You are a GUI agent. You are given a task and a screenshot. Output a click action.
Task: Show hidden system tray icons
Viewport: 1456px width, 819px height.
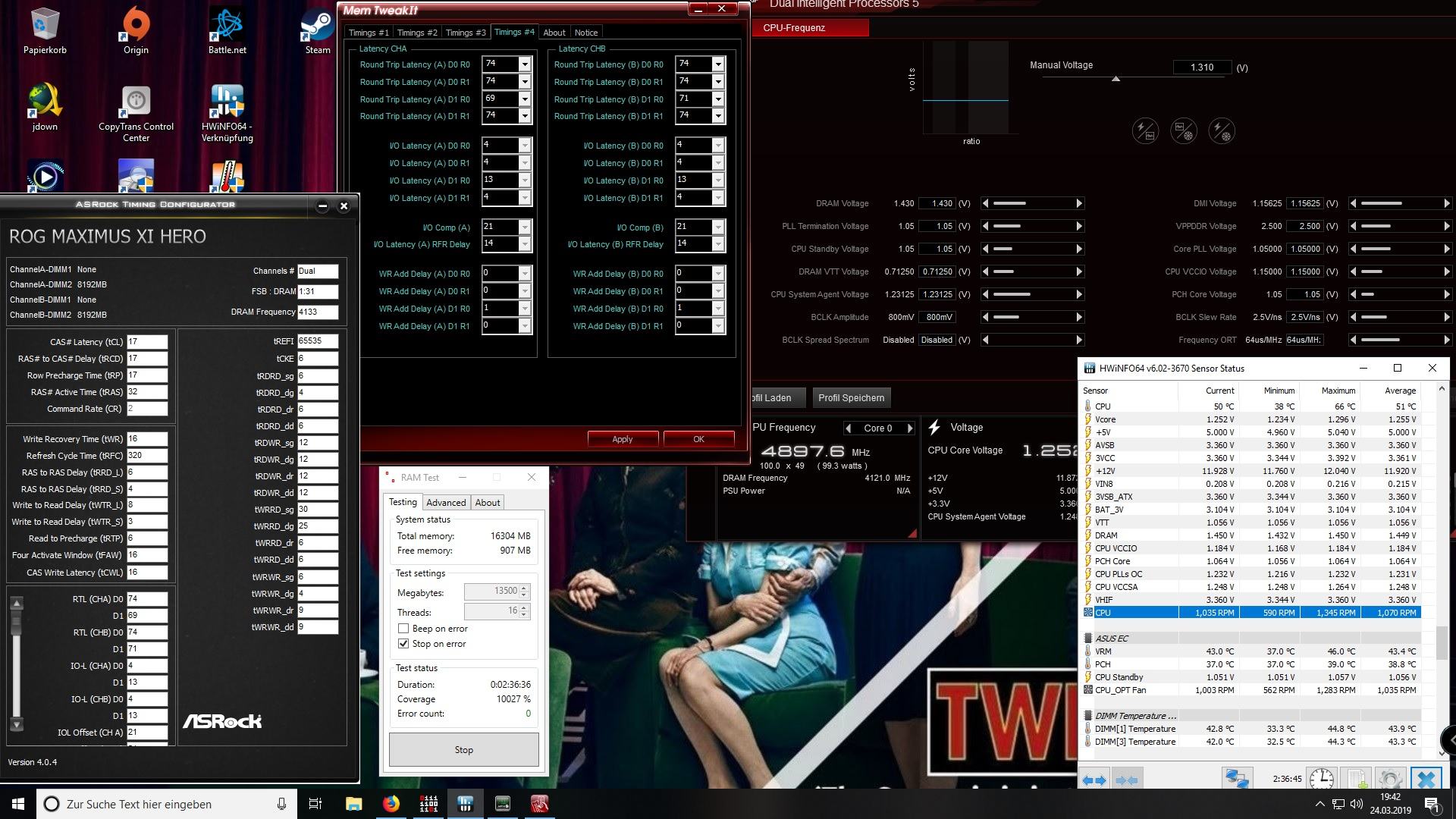pyautogui.click(x=1319, y=804)
